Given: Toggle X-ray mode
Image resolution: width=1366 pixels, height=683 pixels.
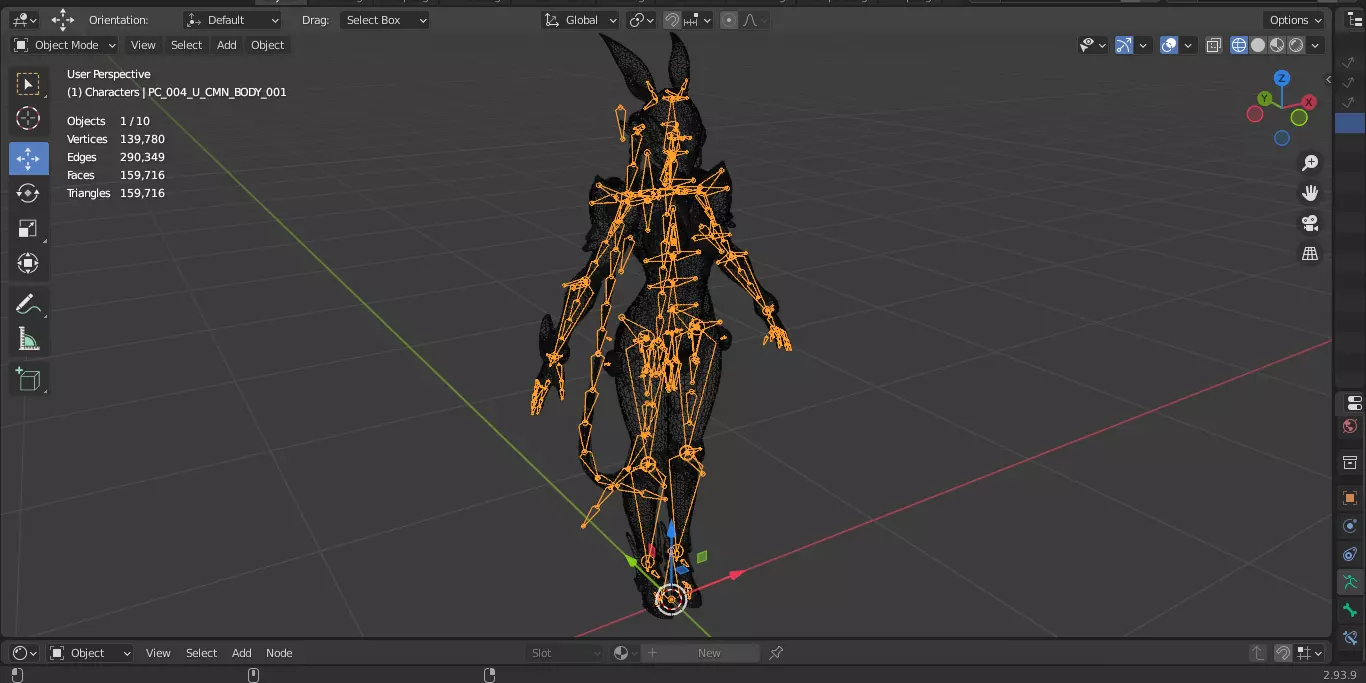Looking at the screenshot, I should pos(1214,45).
